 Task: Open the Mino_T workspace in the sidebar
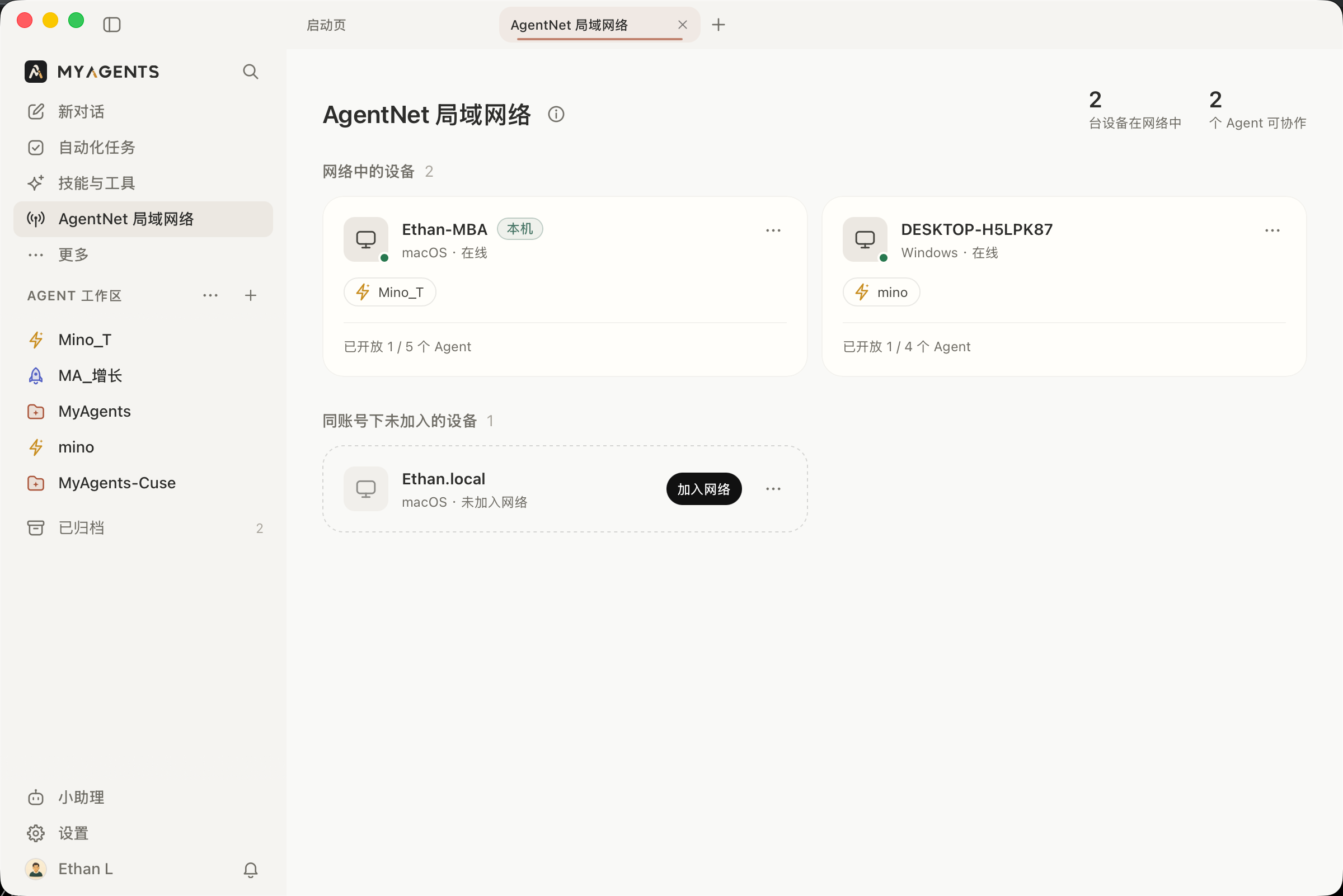point(143,340)
